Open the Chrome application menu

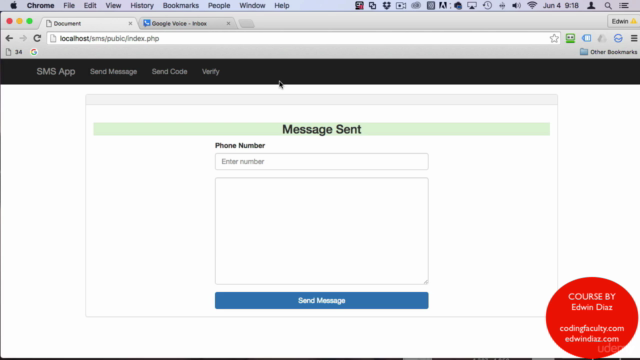pos(40,6)
